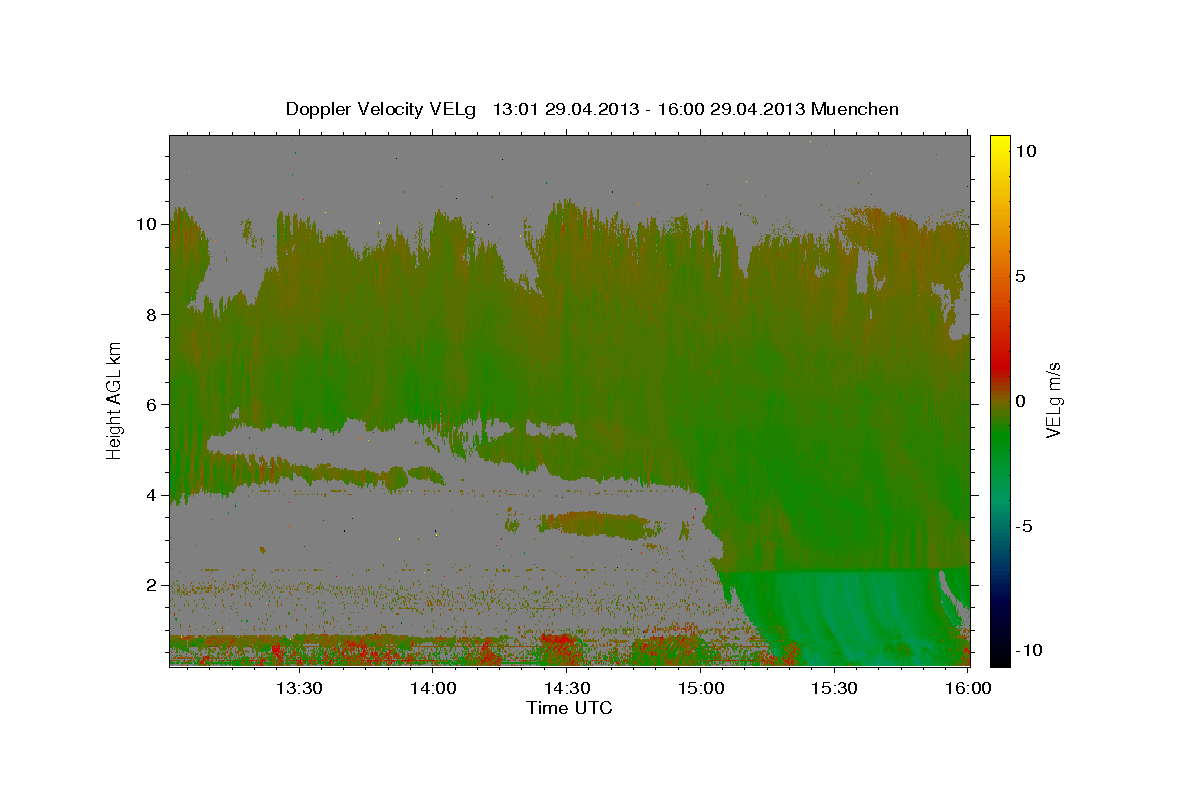Click the height axis label '4'
Screen dimensions: 1200x800
[152, 494]
